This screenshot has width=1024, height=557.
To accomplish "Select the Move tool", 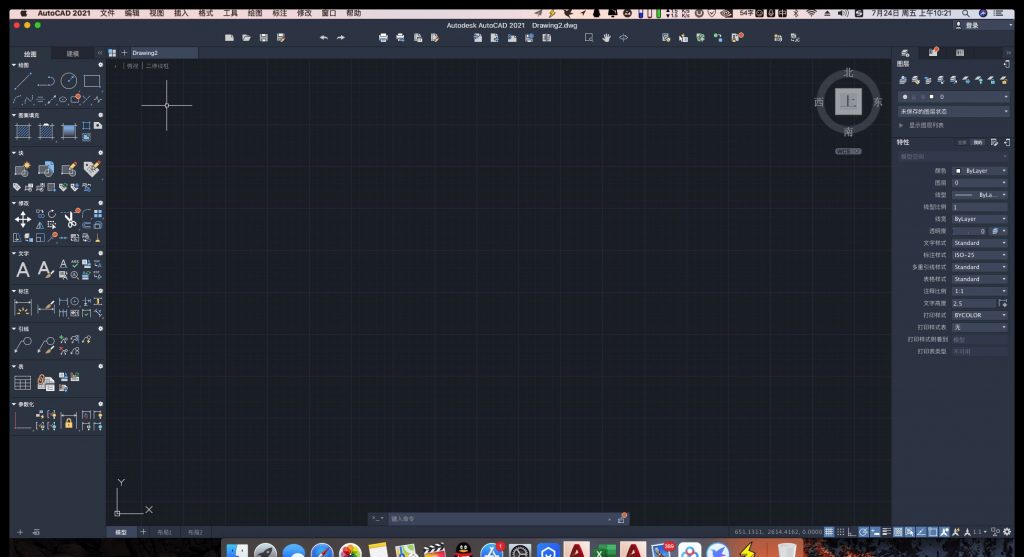I will pos(23,219).
